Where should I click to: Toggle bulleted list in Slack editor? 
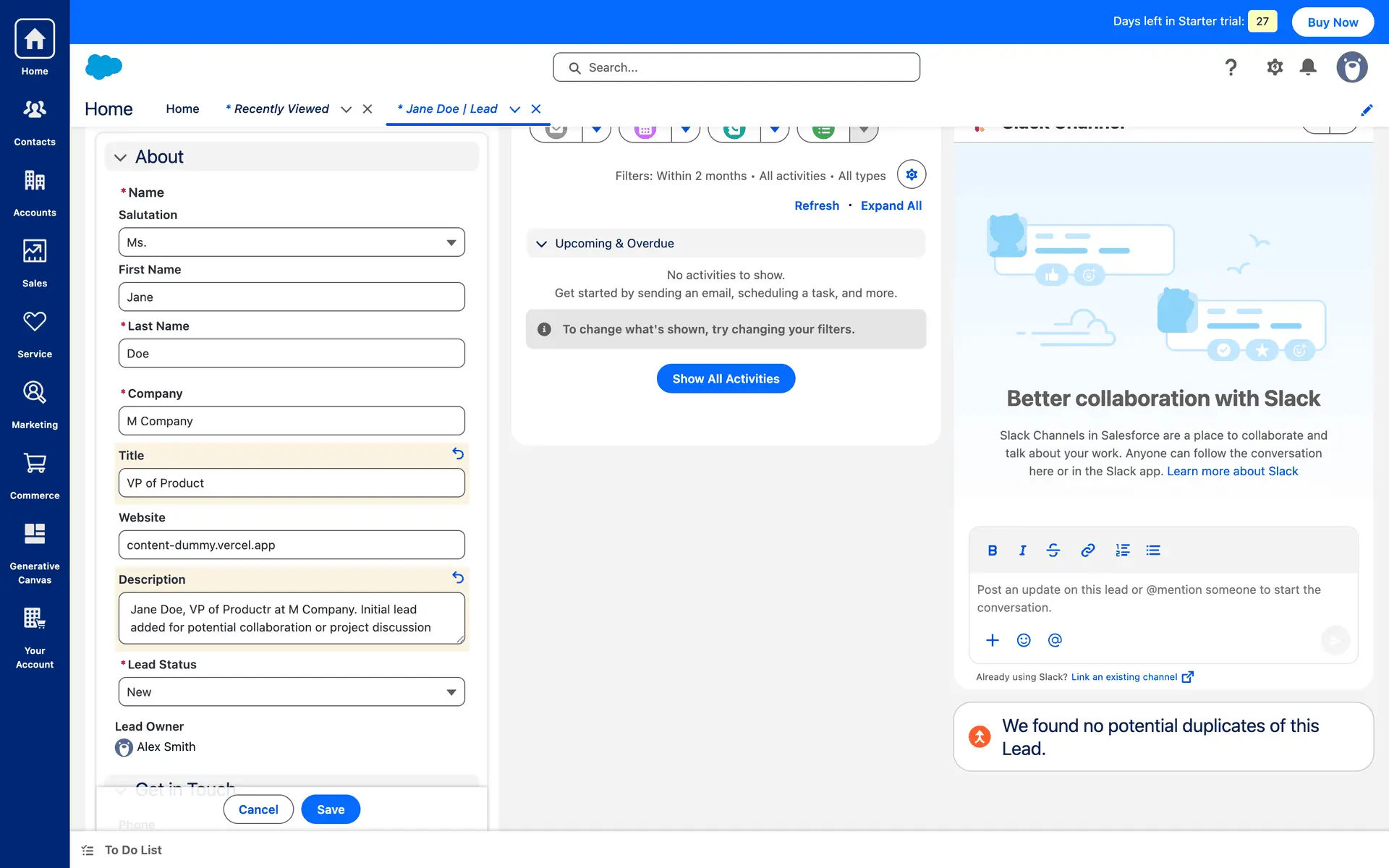(1153, 550)
